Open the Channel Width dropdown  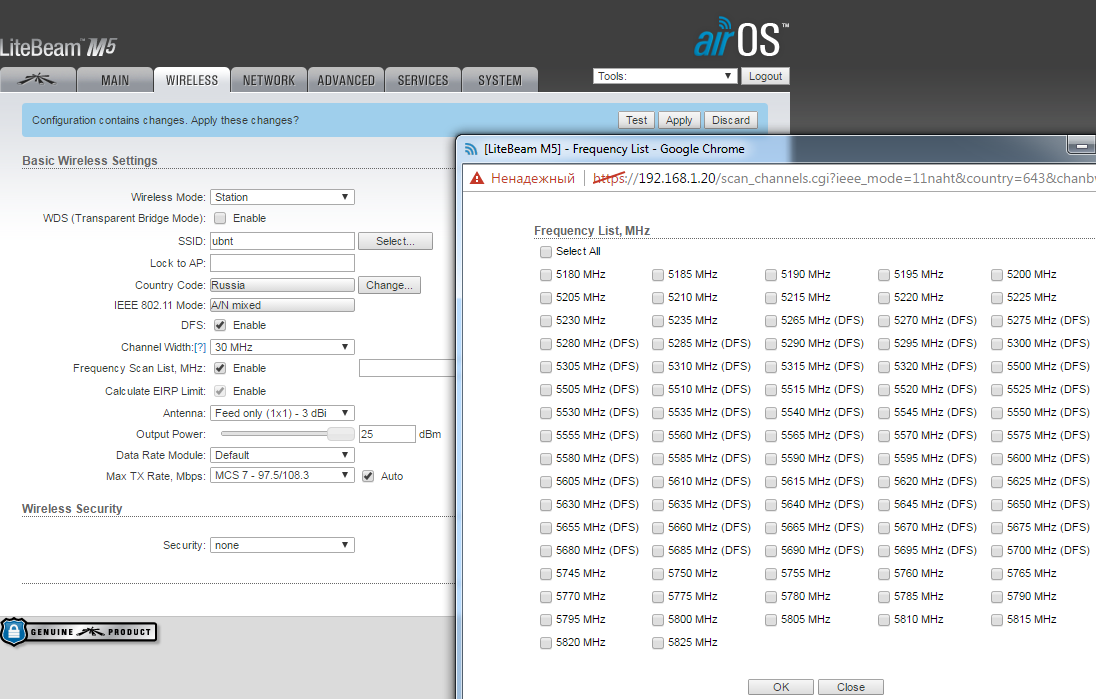click(282, 347)
